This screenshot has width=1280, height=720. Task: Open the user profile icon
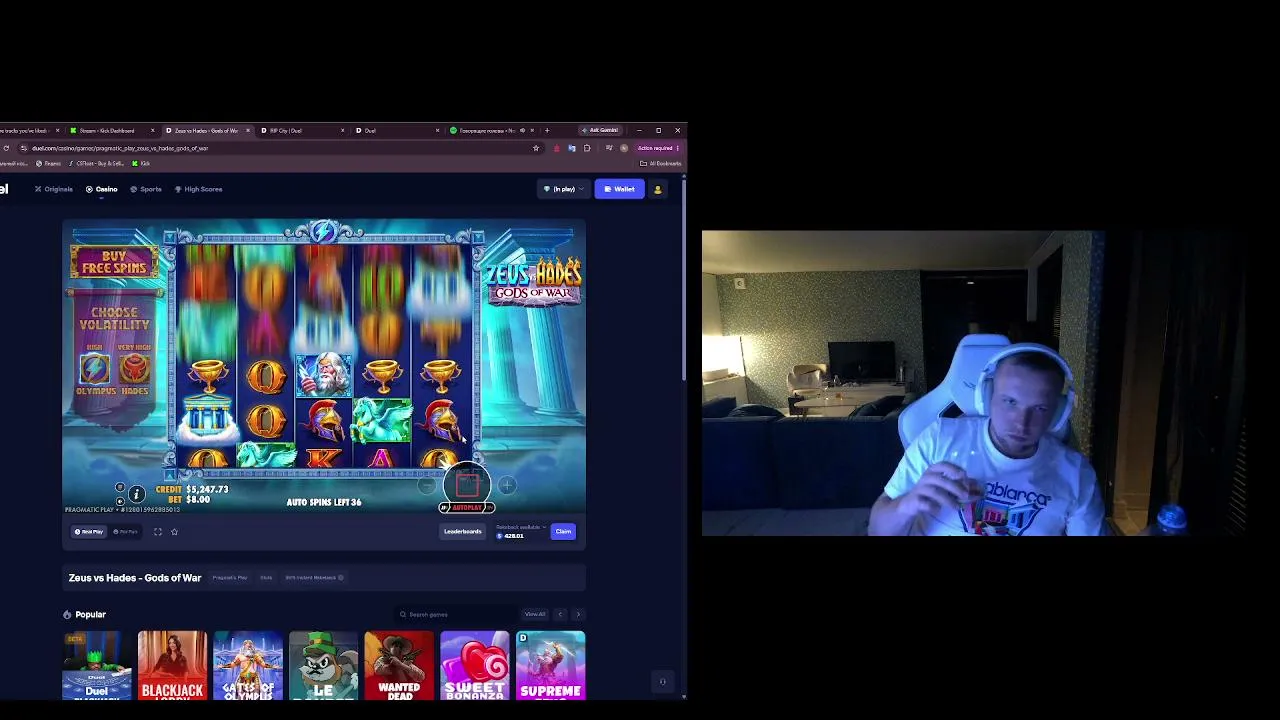click(x=658, y=189)
